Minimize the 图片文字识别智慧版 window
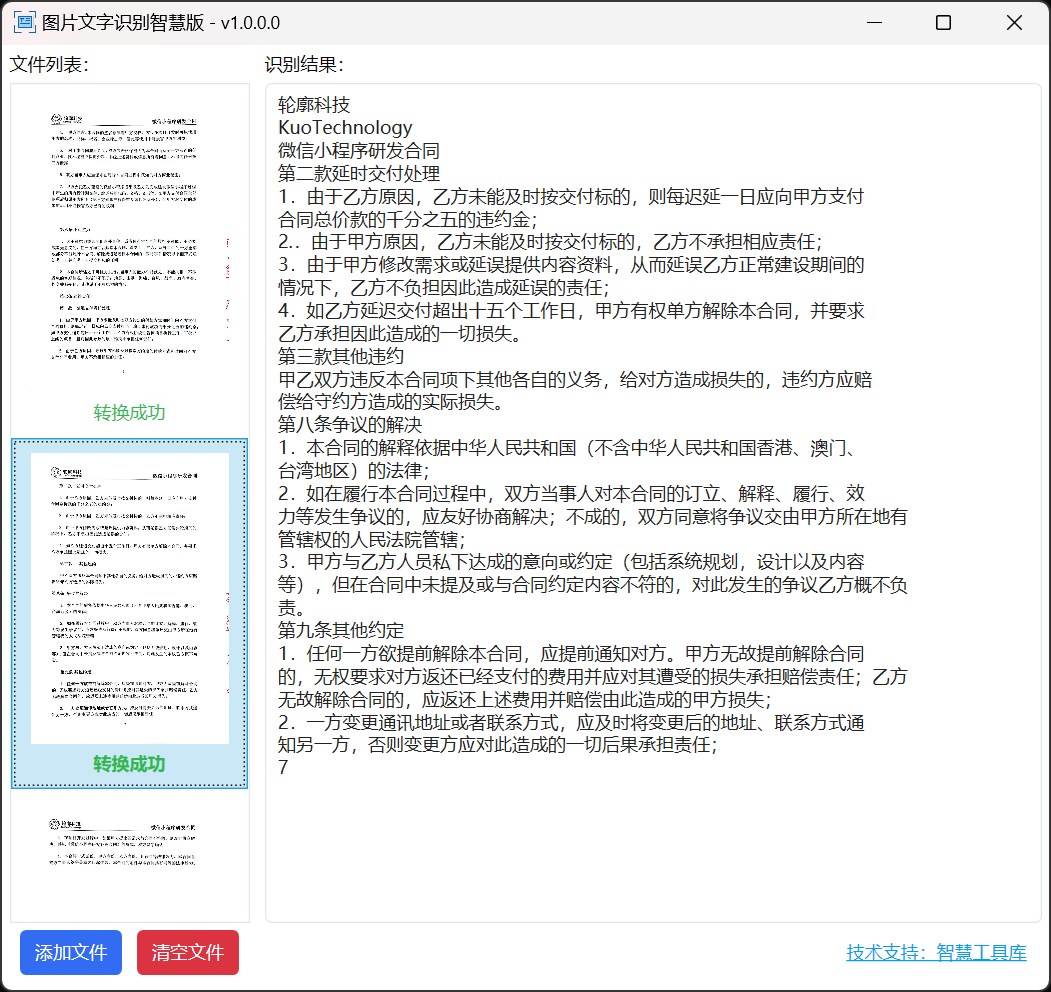Viewport: 1051px width, 992px height. pos(874,23)
